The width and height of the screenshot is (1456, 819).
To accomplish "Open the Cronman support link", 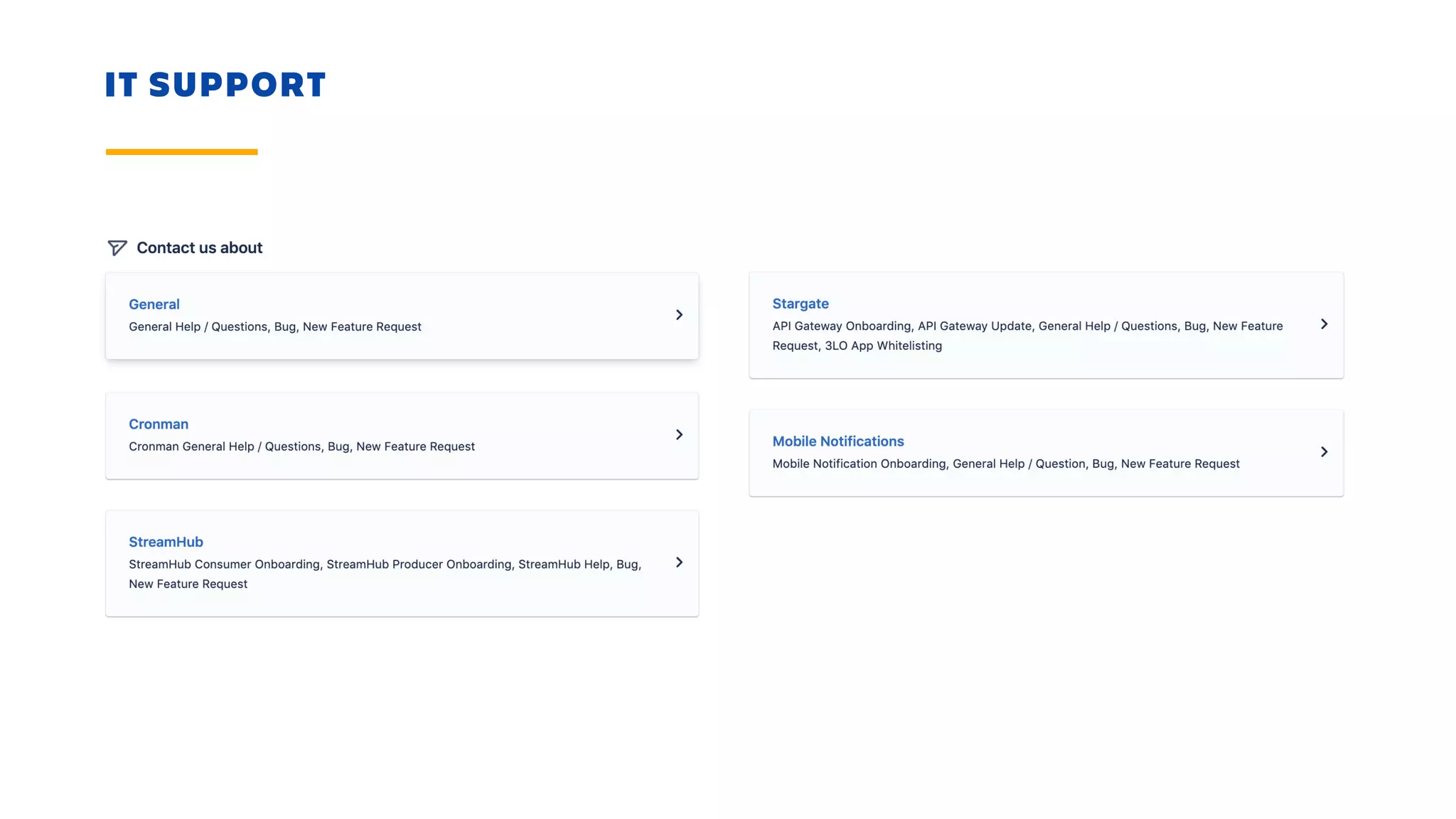I will [158, 424].
